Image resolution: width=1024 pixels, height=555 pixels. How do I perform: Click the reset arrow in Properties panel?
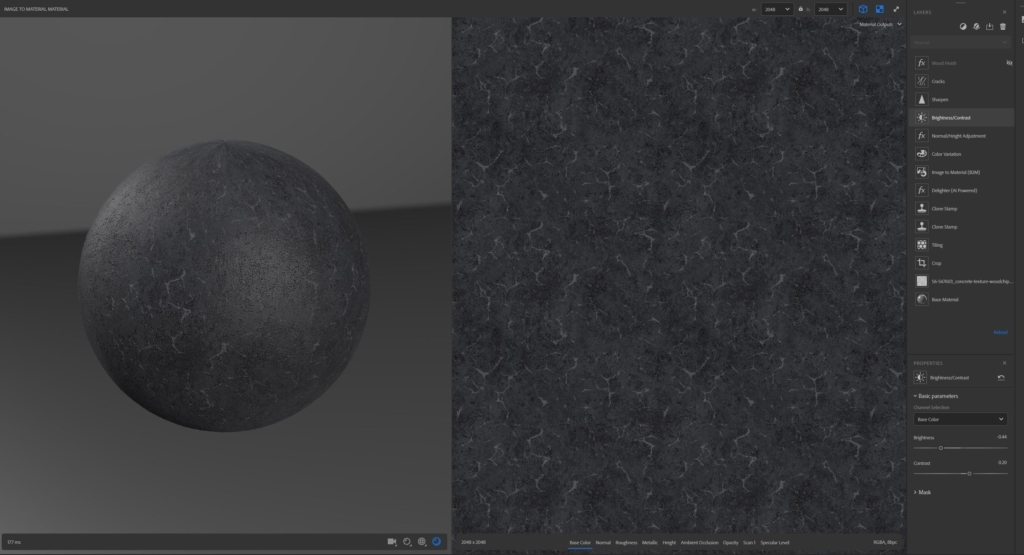tap(1001, 377)
